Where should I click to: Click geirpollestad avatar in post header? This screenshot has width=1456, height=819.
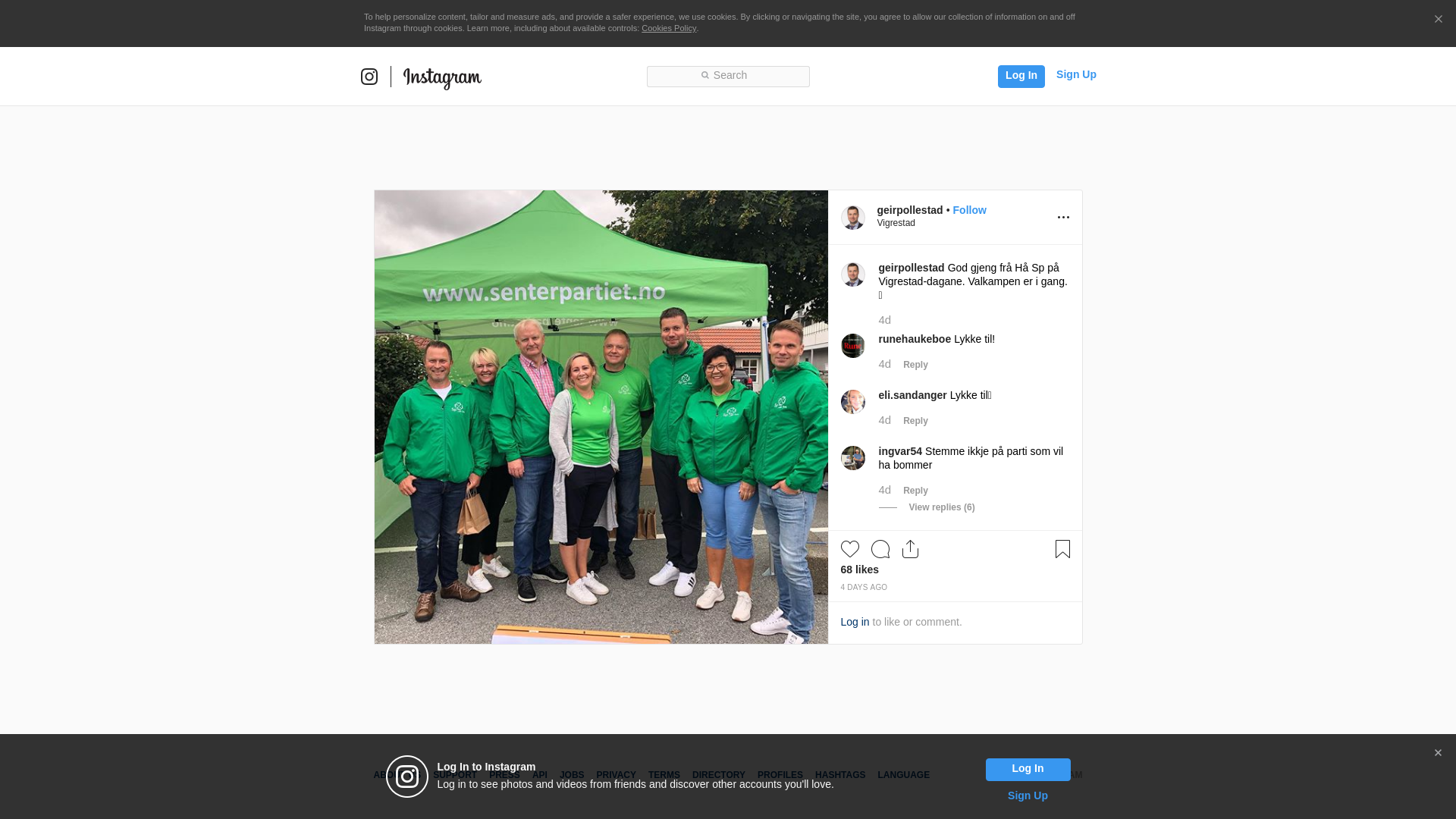point(853,218)
